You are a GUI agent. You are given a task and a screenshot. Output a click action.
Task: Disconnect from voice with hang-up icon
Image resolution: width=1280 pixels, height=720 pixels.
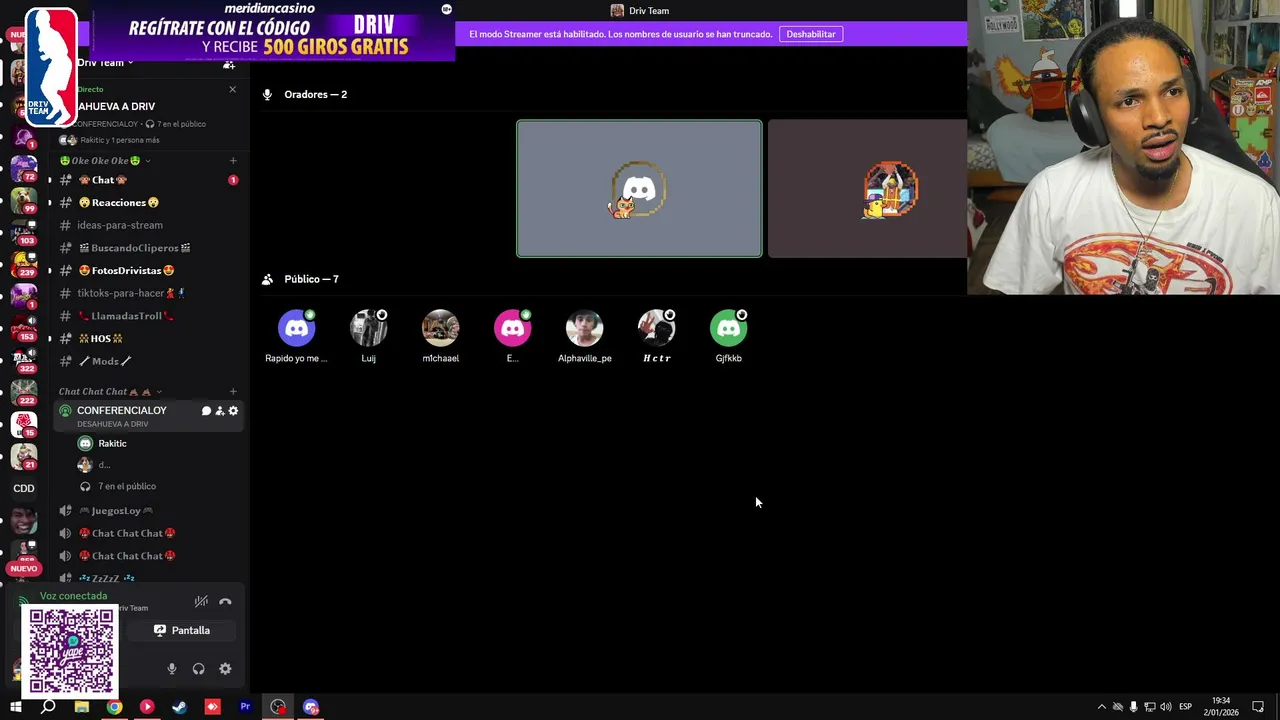point(225,601)
